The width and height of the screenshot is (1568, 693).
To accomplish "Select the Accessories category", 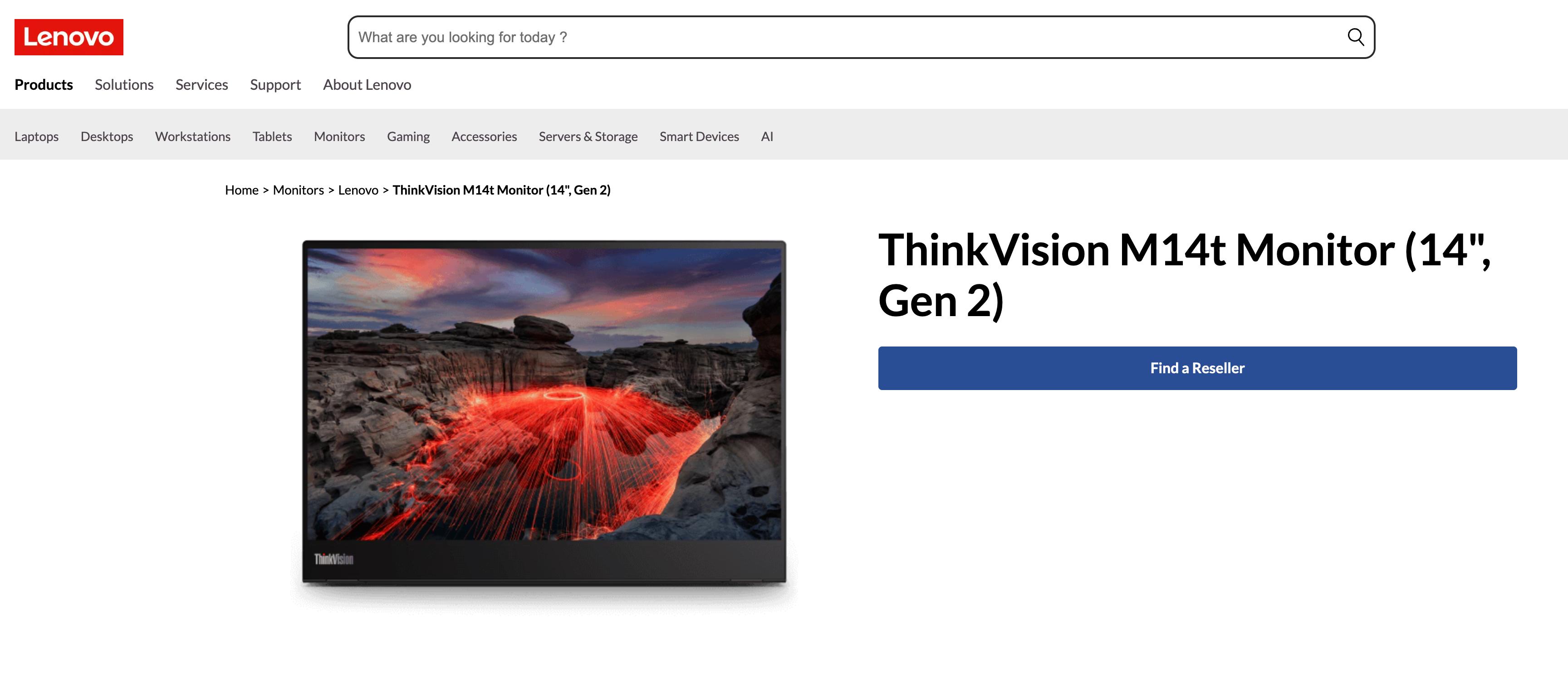I will [x=484, y=137].
